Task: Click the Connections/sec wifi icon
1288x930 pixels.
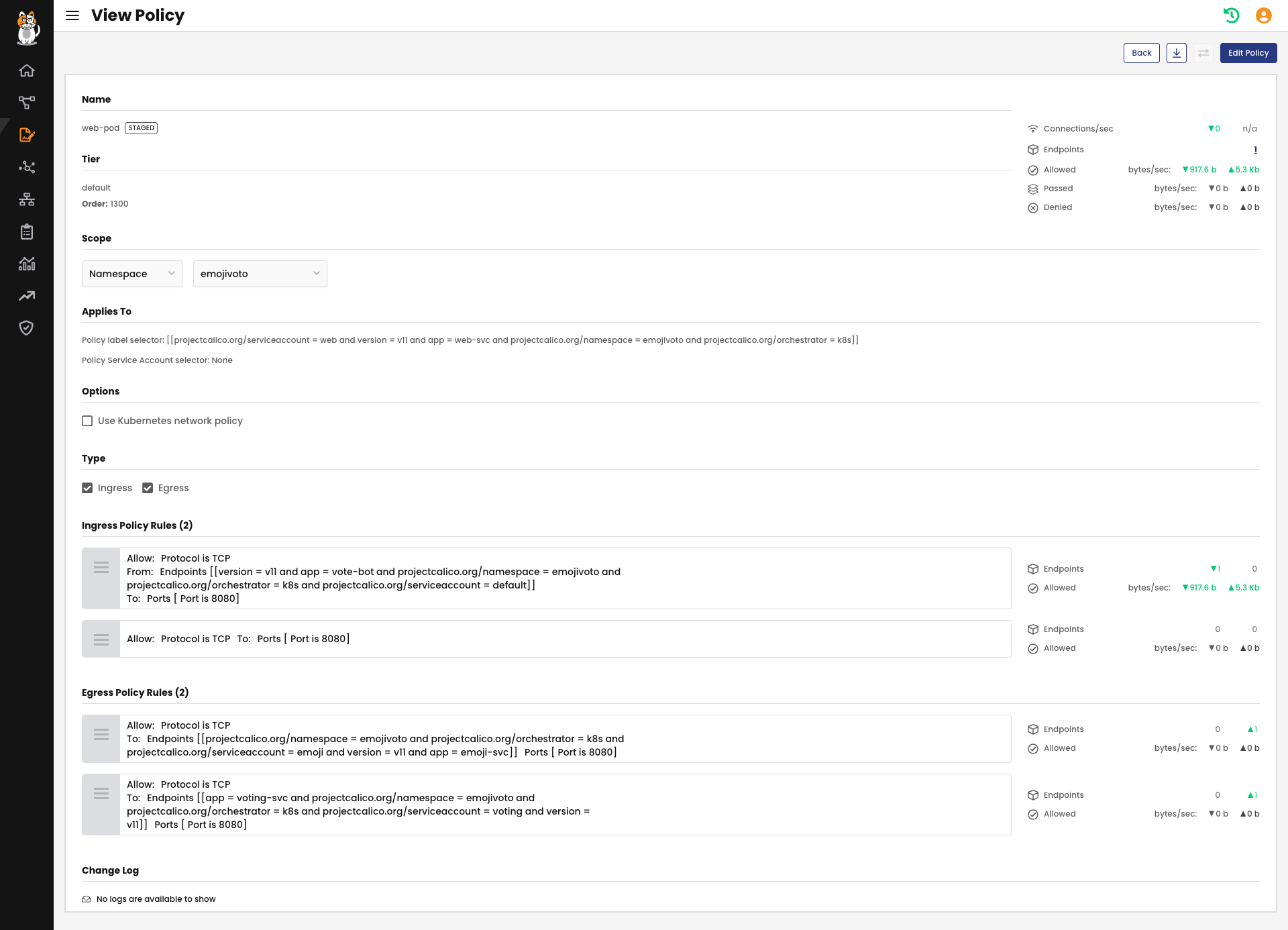Action: [1033, 129]
